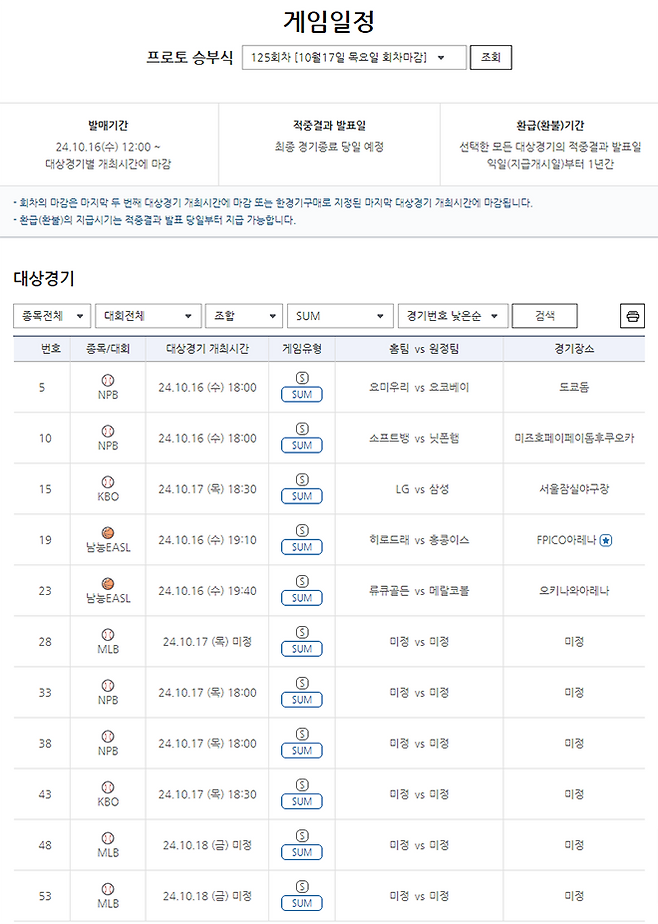Open the SUM game type dropdown
The width and height of the screenshot is (658, 924).
click(340, 316)
